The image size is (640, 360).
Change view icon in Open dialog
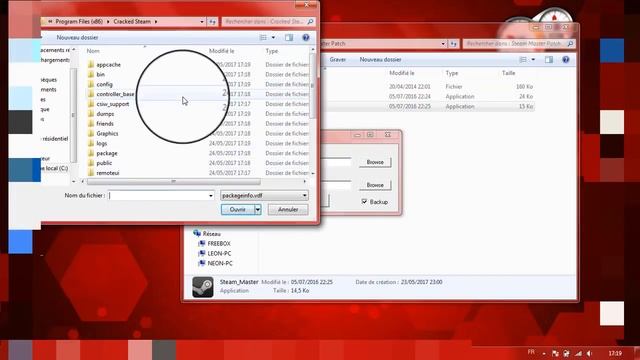263,38
